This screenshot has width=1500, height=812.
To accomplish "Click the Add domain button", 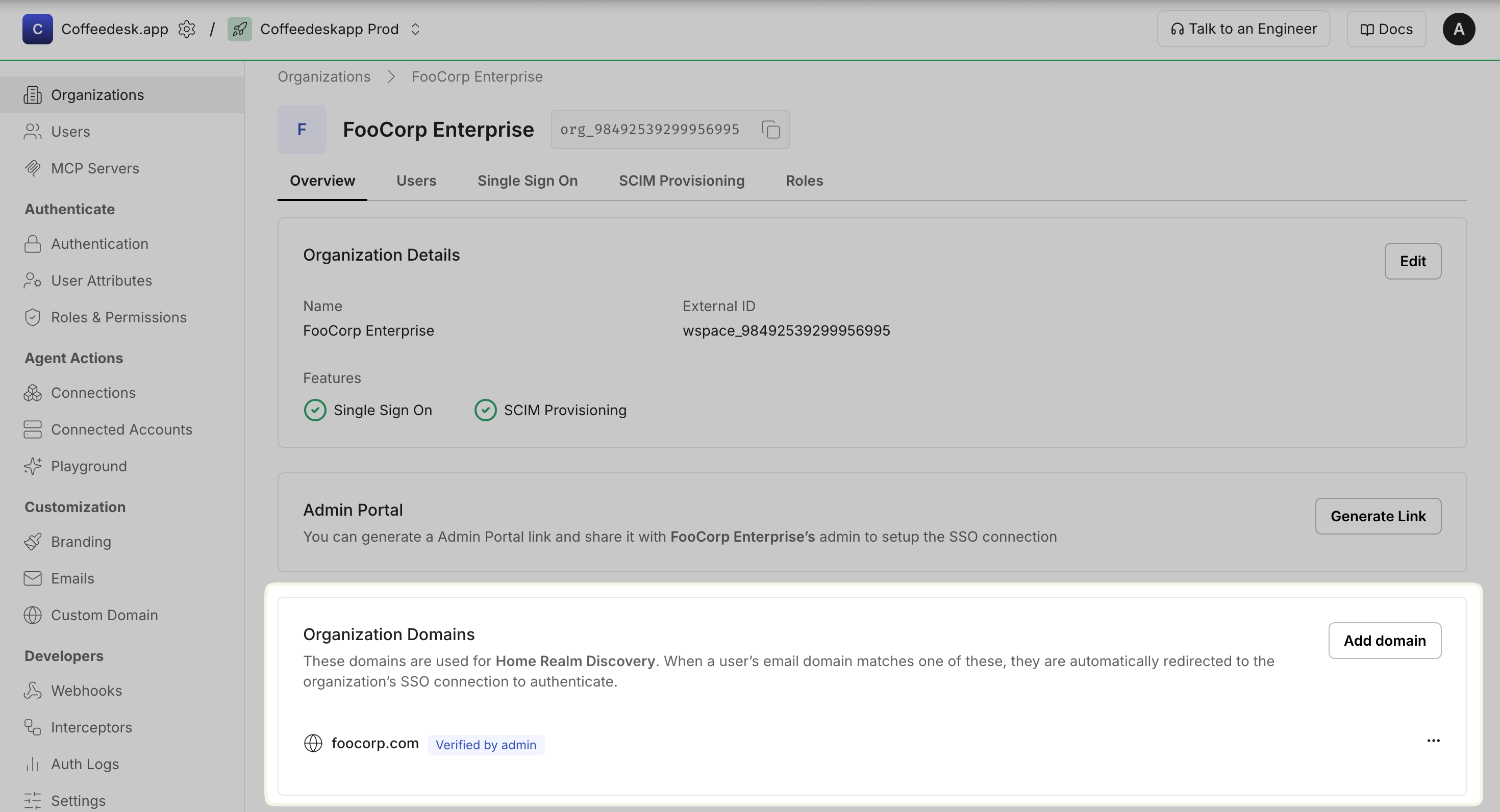I will [x=1384, y=640].
